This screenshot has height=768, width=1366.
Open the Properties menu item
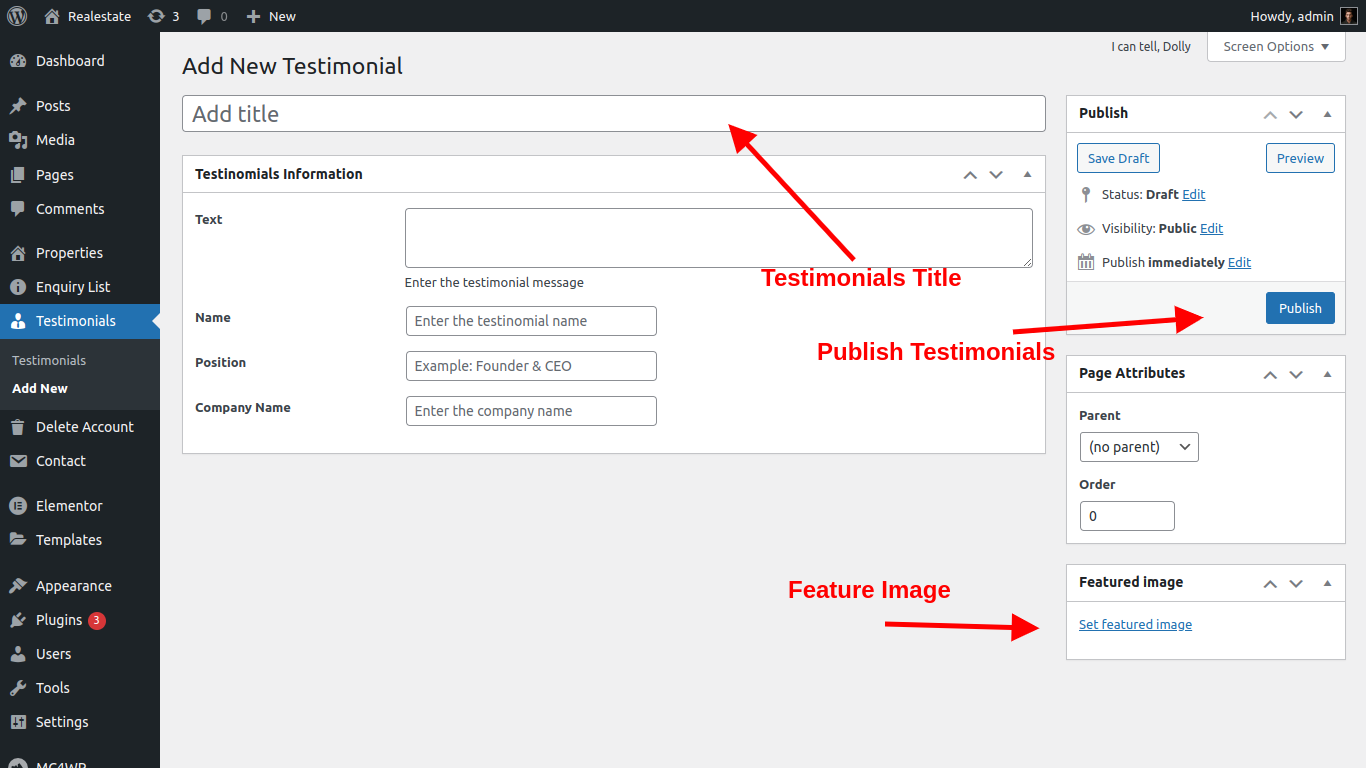(x=69, y=253)
